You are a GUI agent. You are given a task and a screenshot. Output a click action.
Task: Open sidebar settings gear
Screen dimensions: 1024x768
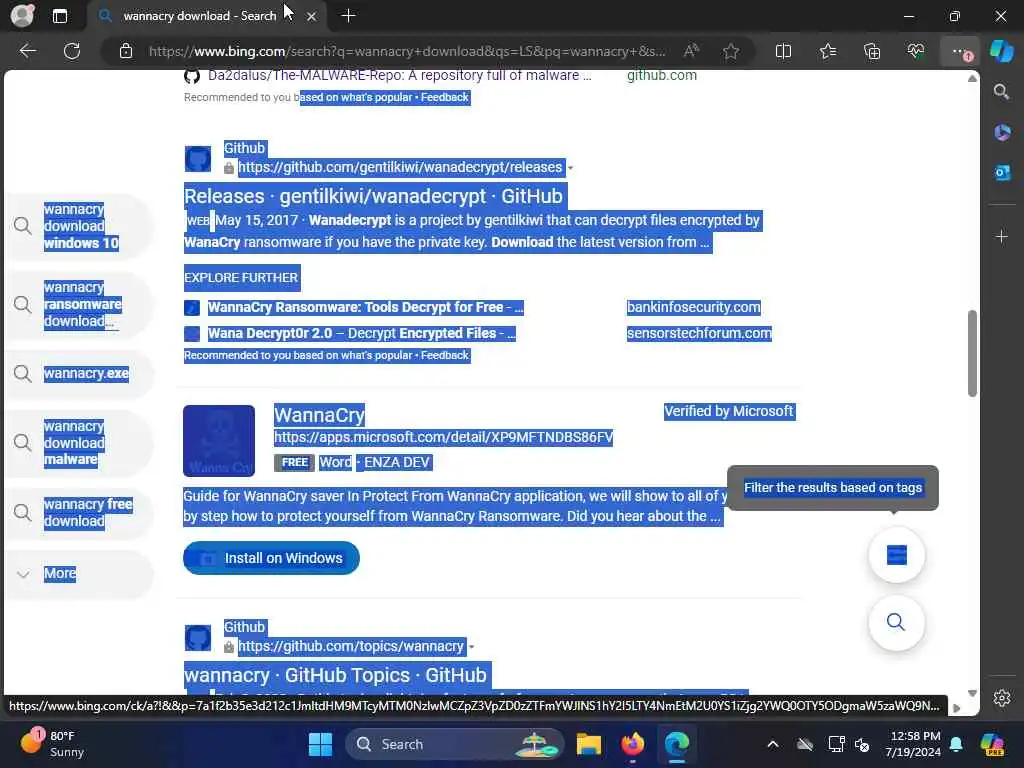coord(1002,698)
